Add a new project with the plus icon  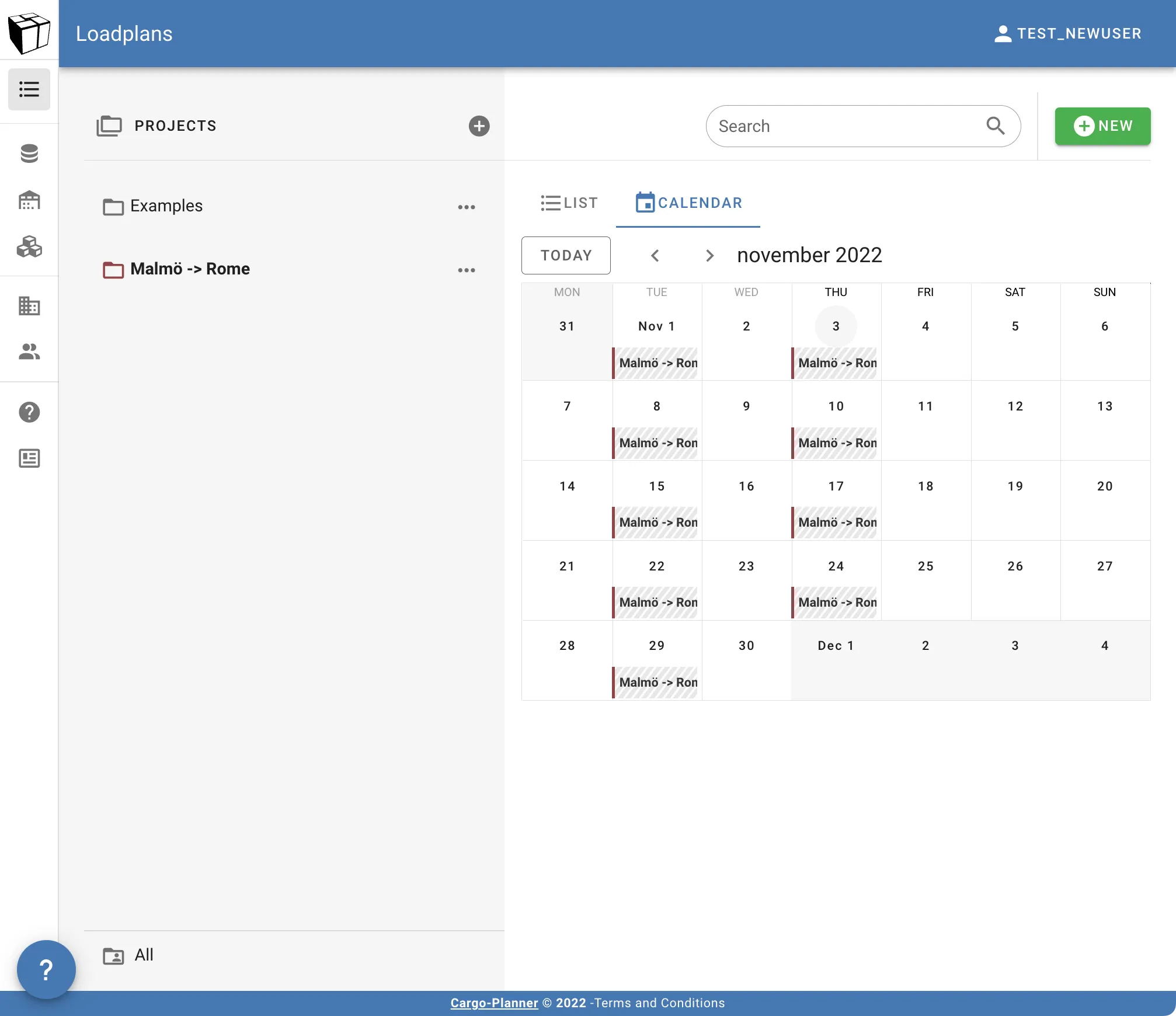[478, 126]
